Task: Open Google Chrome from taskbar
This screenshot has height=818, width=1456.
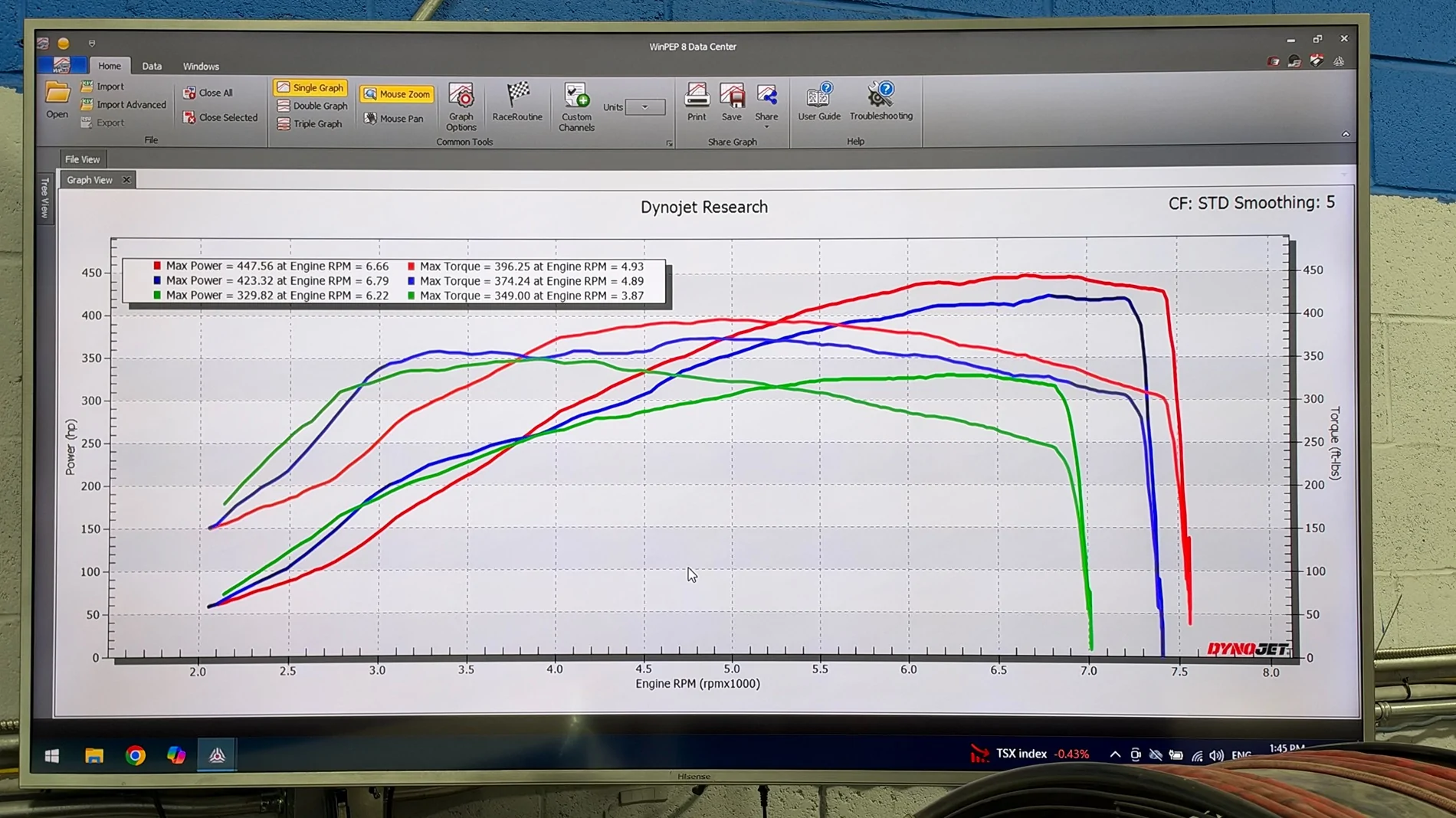Action: (x=136, y=756)
